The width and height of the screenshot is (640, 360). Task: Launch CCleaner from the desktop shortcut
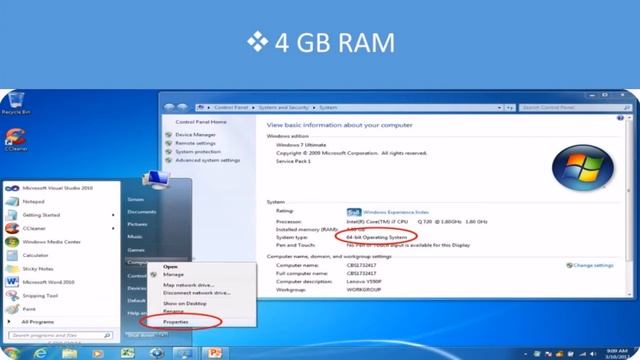(16, 140)
